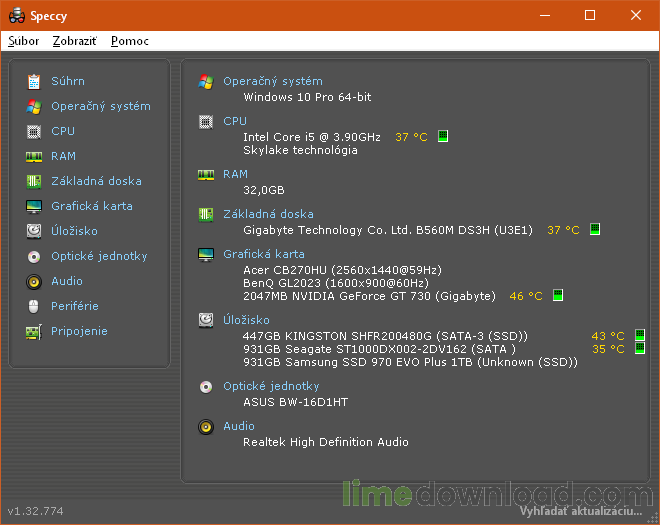Image resolution: width=660 pixels, height=525 pixels.
Task: Click the RAM module icon in sidebar
Action: click(x=33, y=156)
